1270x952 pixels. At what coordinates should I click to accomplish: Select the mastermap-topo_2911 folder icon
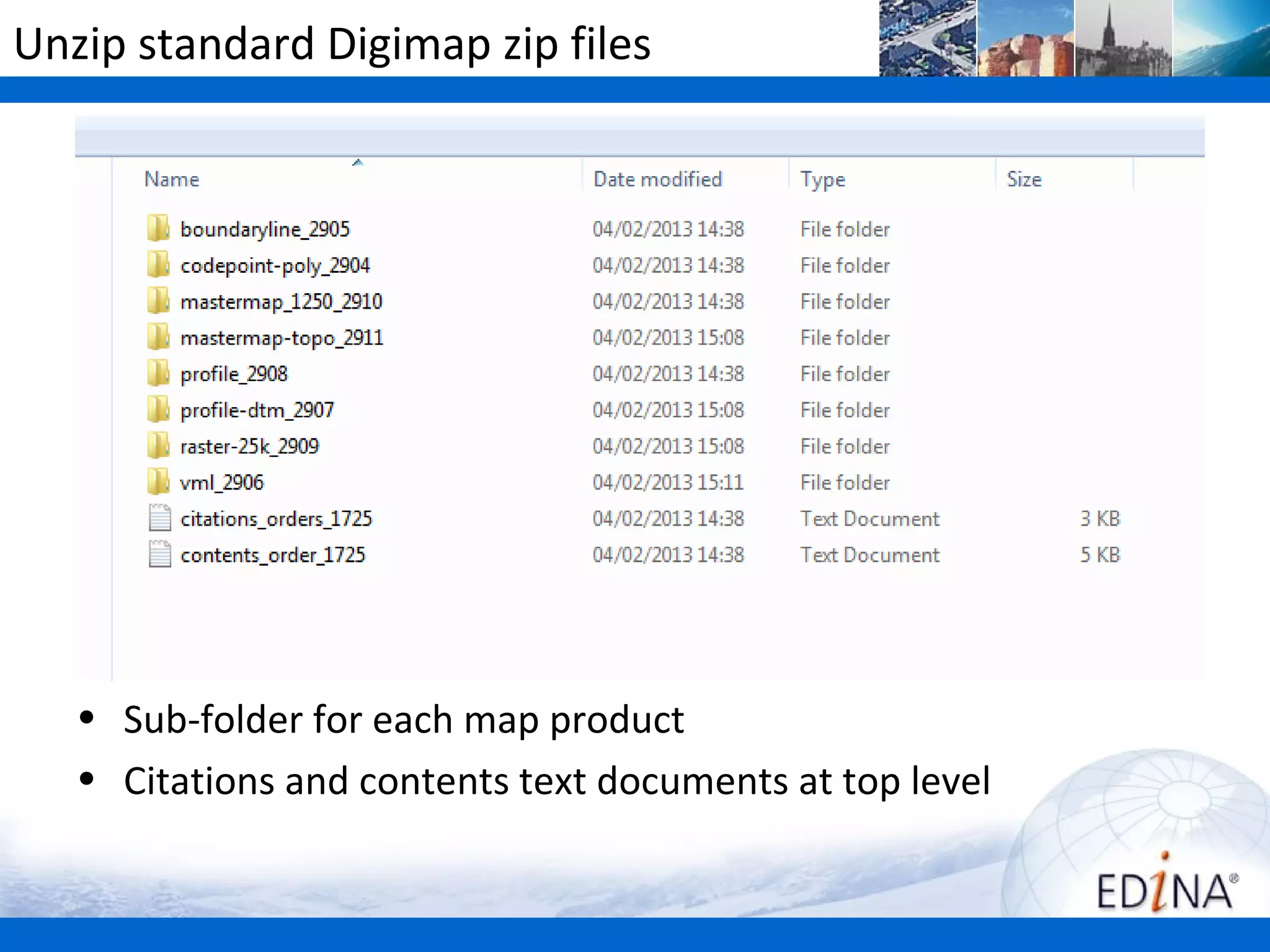click(x=159, y=337)
